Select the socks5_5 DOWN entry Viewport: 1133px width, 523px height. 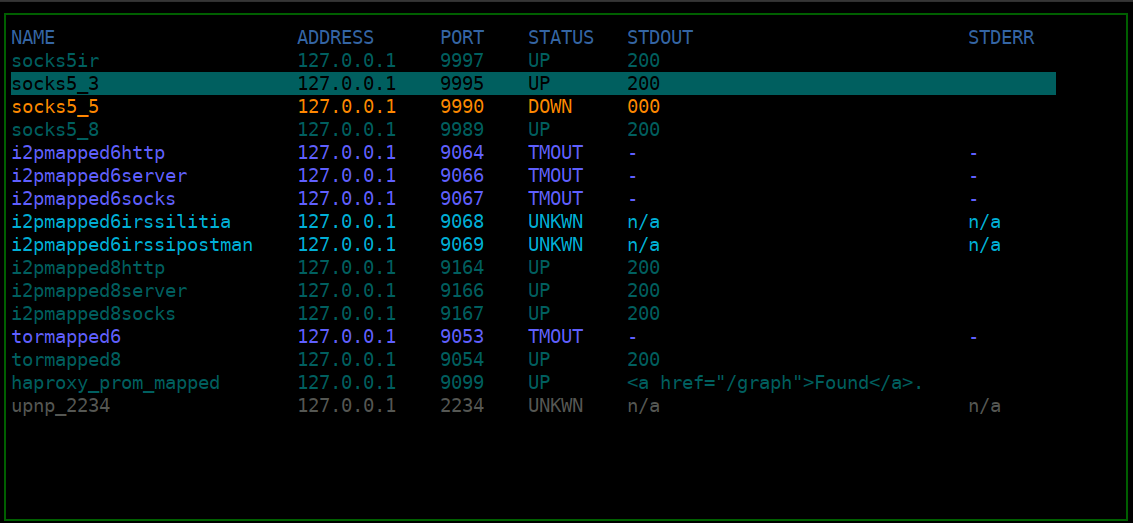(55, 107)
